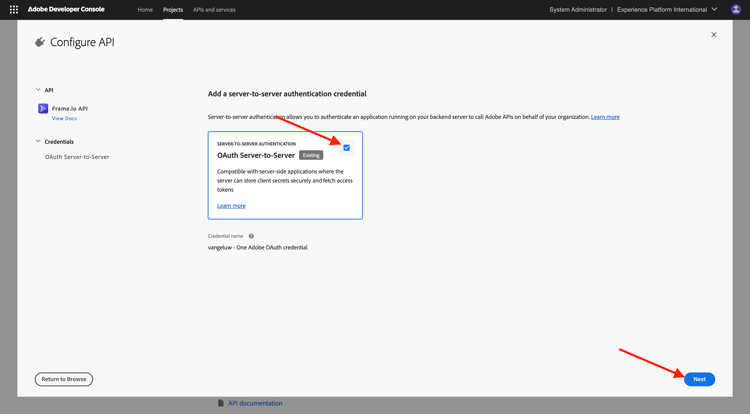Click the Add a server-to-server authentication credential heading
The height and width of the screenshot is (414, 750).
287,94
